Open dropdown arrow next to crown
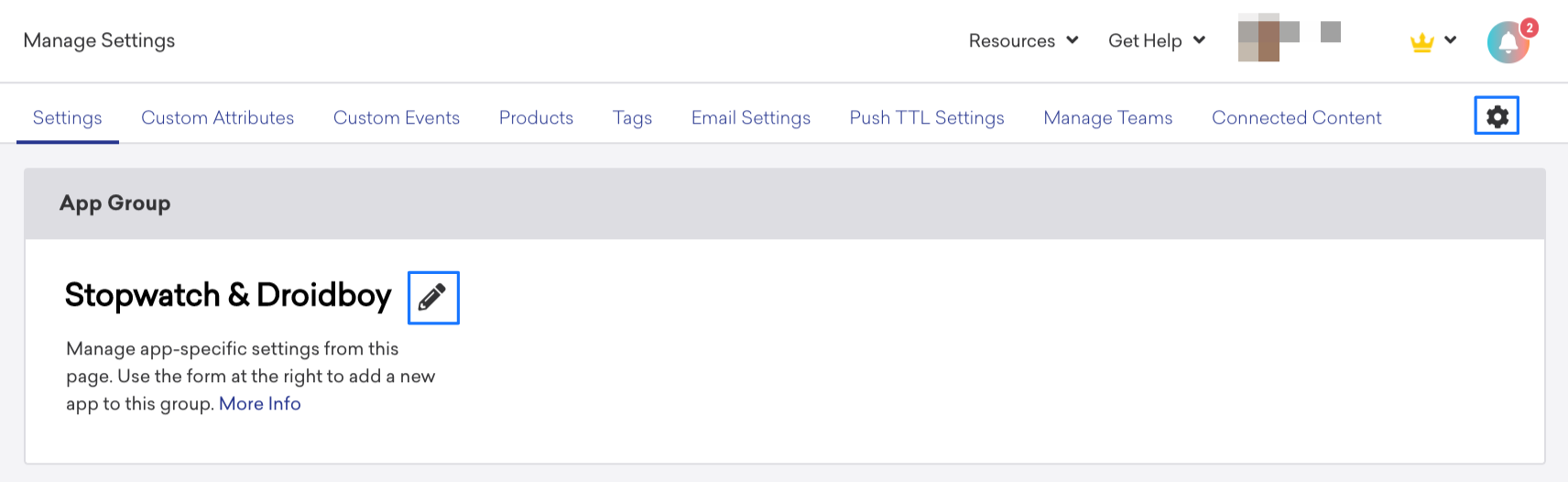Viewport: 1568px width, 482px height. coord(1451,40)
